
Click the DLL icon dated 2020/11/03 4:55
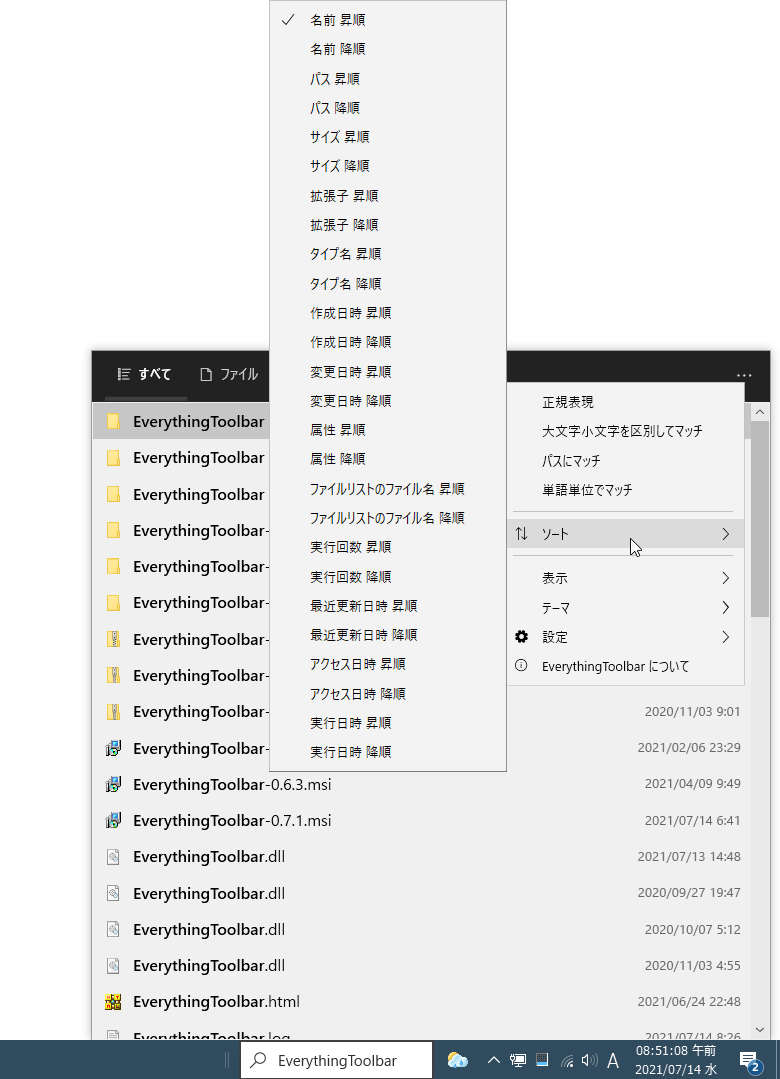click(x=114, y=965)
